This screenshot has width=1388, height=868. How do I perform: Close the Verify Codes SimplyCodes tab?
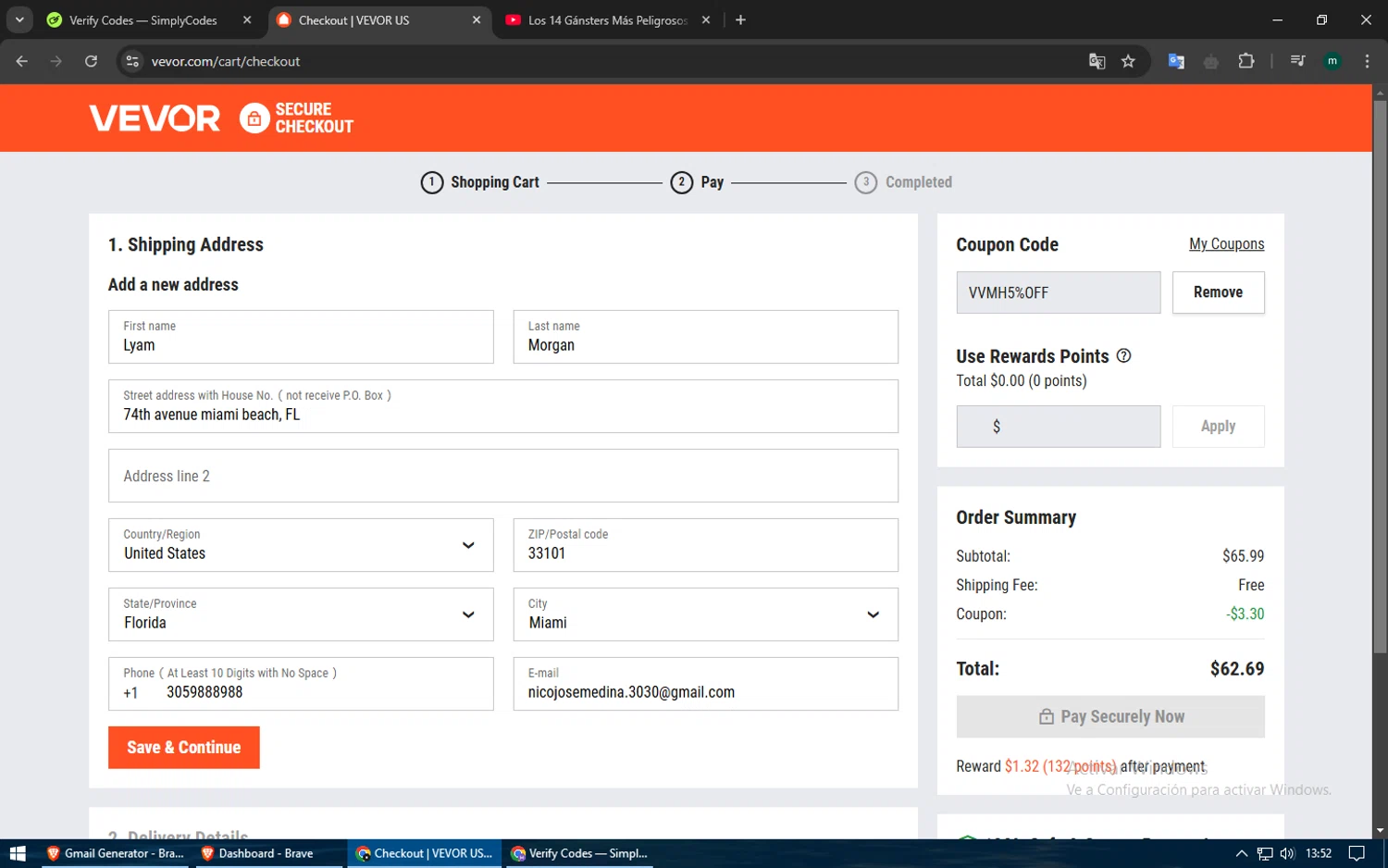coord(247,20)
